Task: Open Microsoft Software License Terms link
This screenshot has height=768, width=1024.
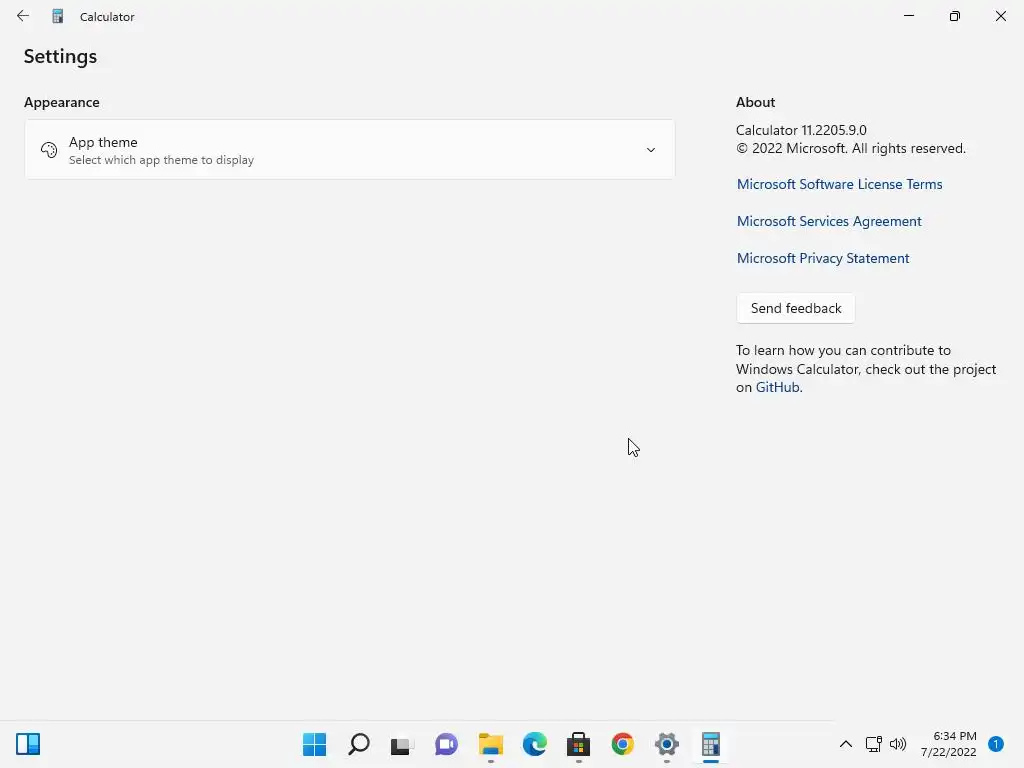Action: 839,184
